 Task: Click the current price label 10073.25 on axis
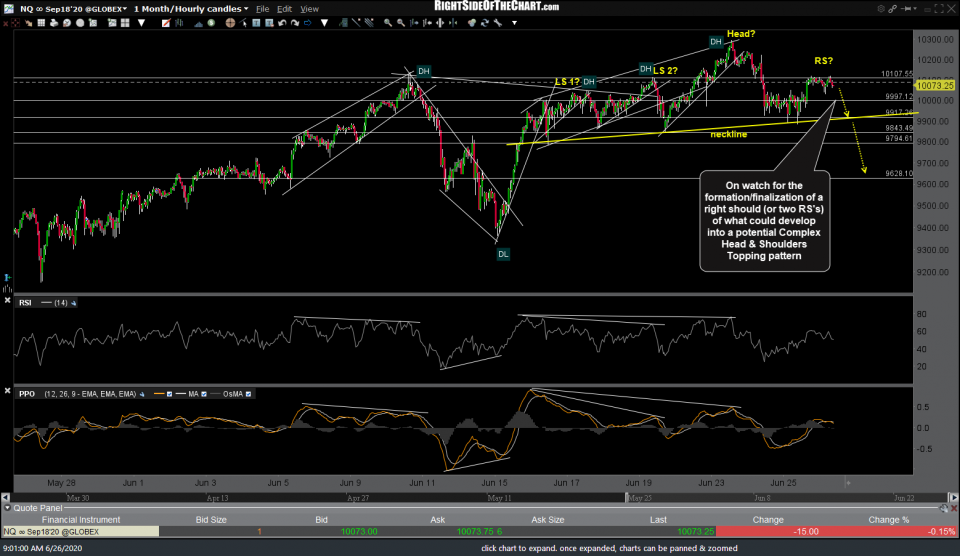[x=935, y=86]
